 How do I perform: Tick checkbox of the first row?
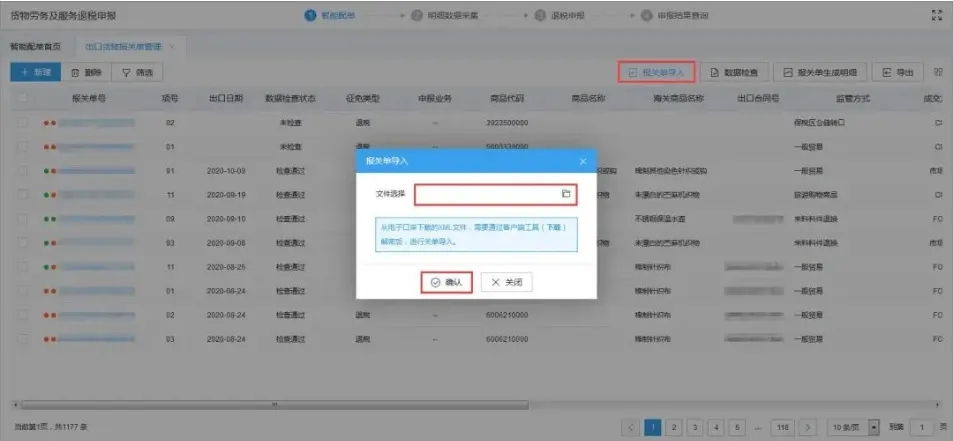22,123
